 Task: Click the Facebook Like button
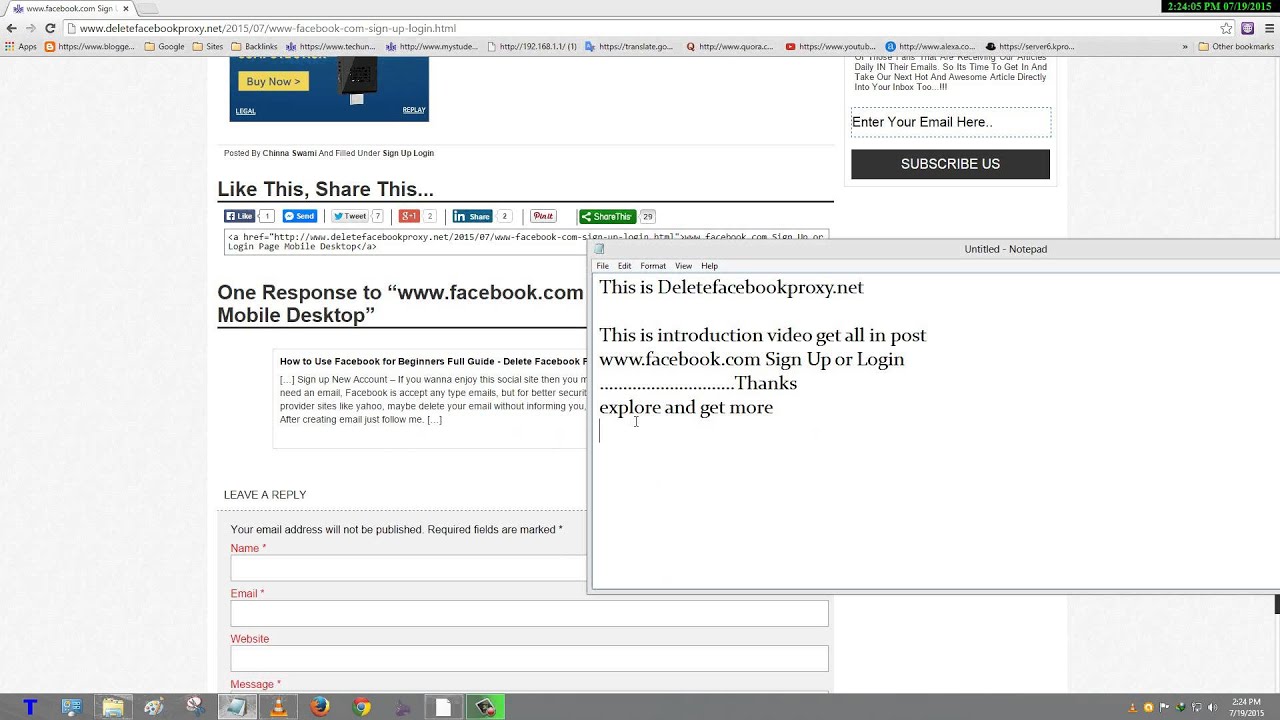[x=239, y=216]
